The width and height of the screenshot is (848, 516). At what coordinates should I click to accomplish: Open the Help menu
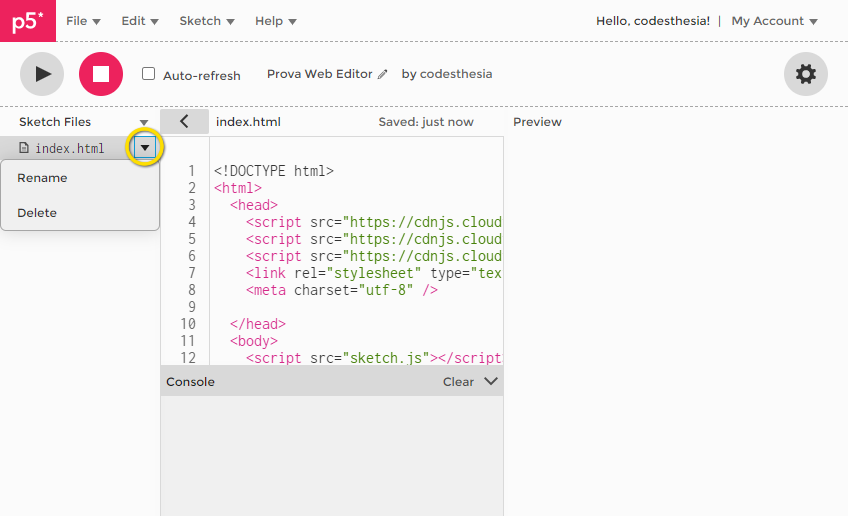tap(276, 21)
